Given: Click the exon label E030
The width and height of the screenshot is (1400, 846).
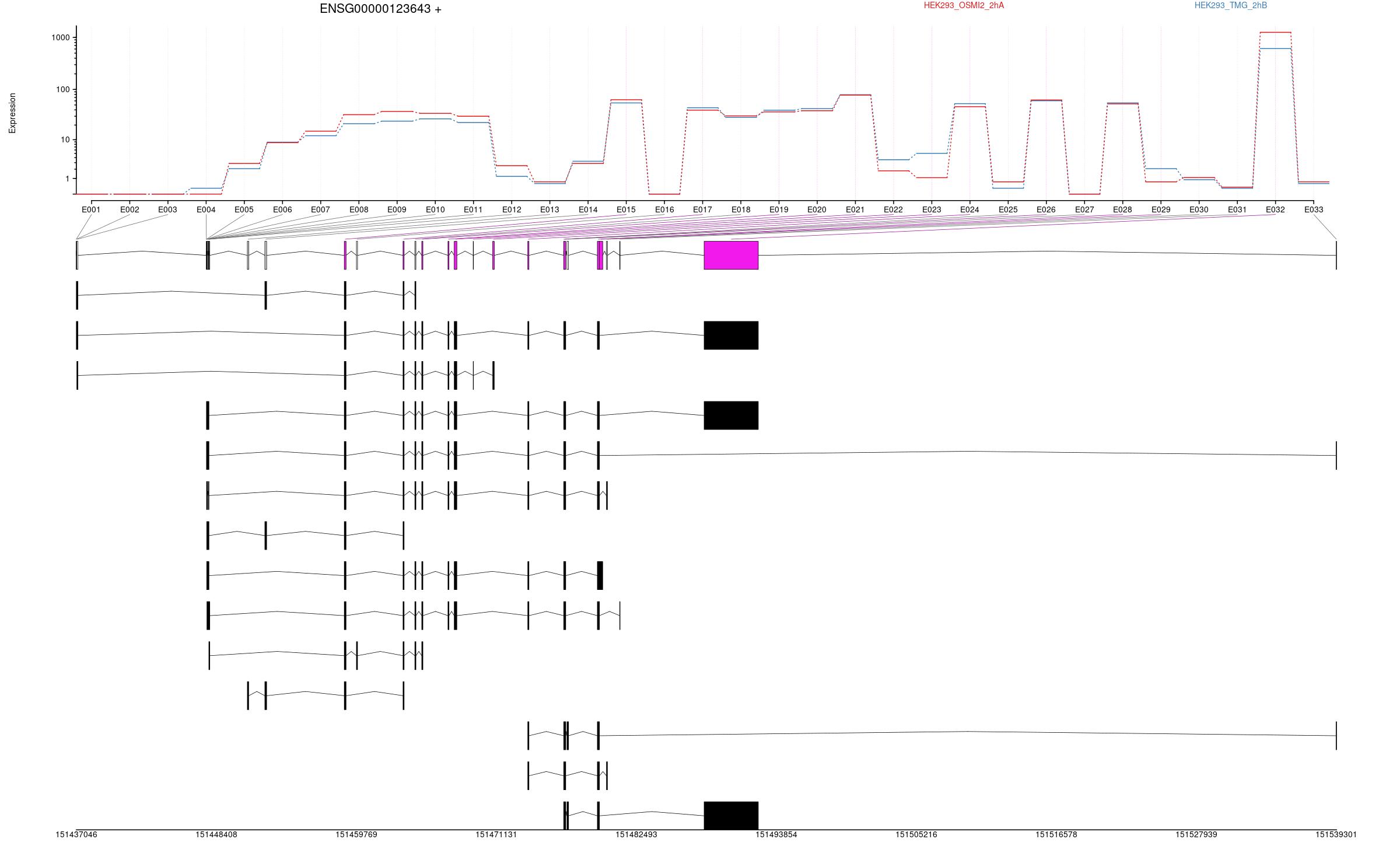Looking at the screenshot, I should (x=1199, y=209).
